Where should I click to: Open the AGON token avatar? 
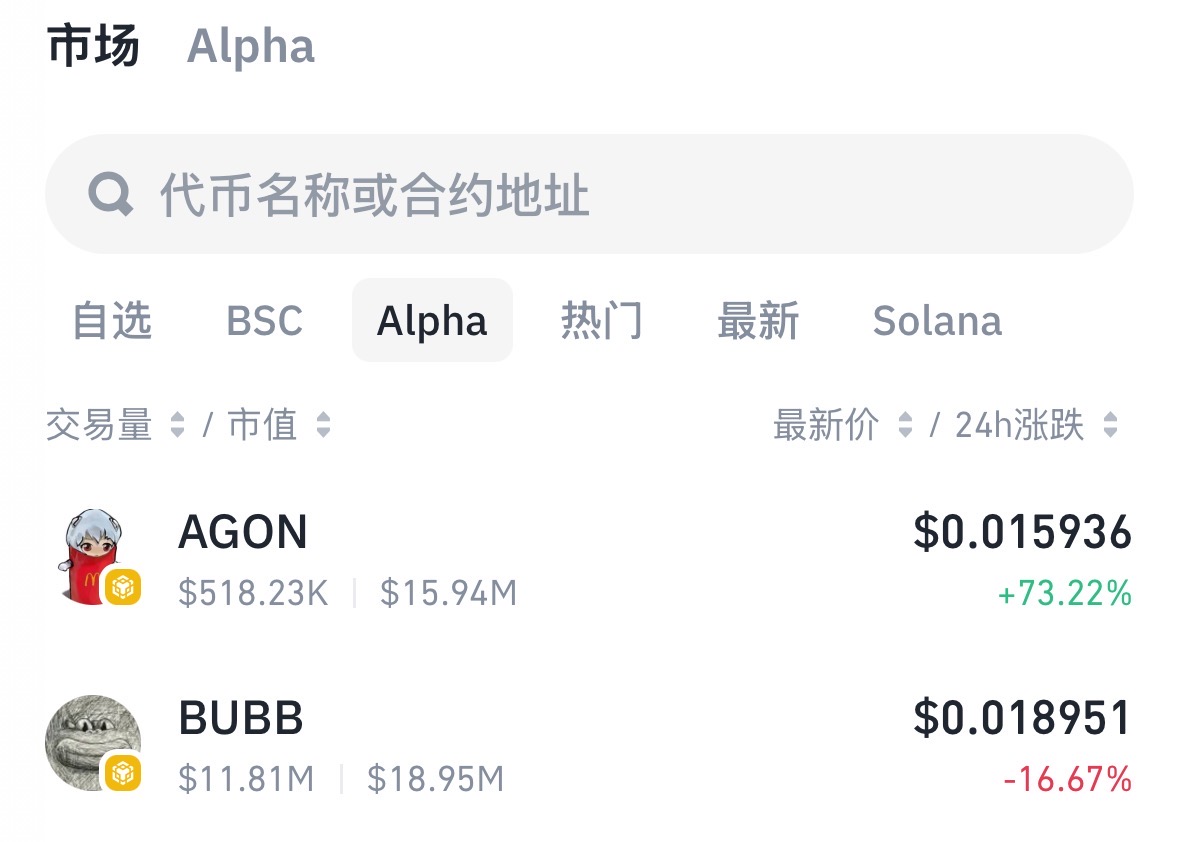(x=93, y=556)
